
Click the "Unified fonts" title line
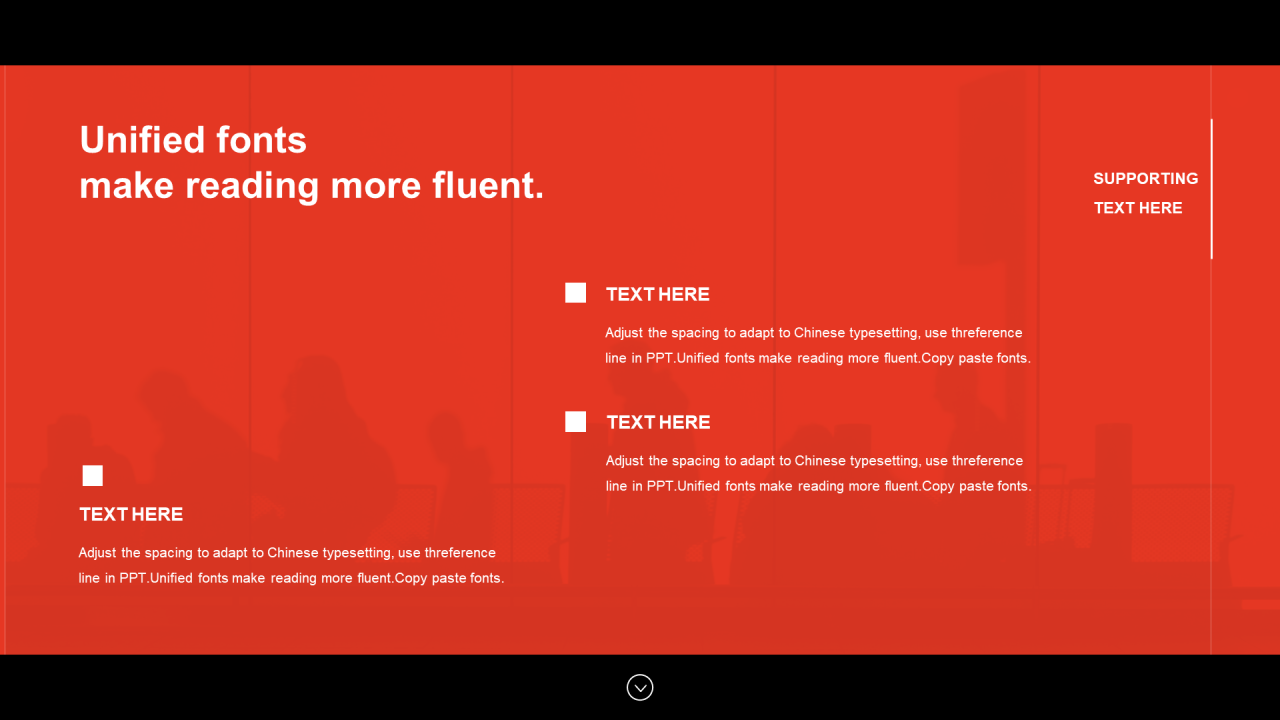(x=193, y=139)
